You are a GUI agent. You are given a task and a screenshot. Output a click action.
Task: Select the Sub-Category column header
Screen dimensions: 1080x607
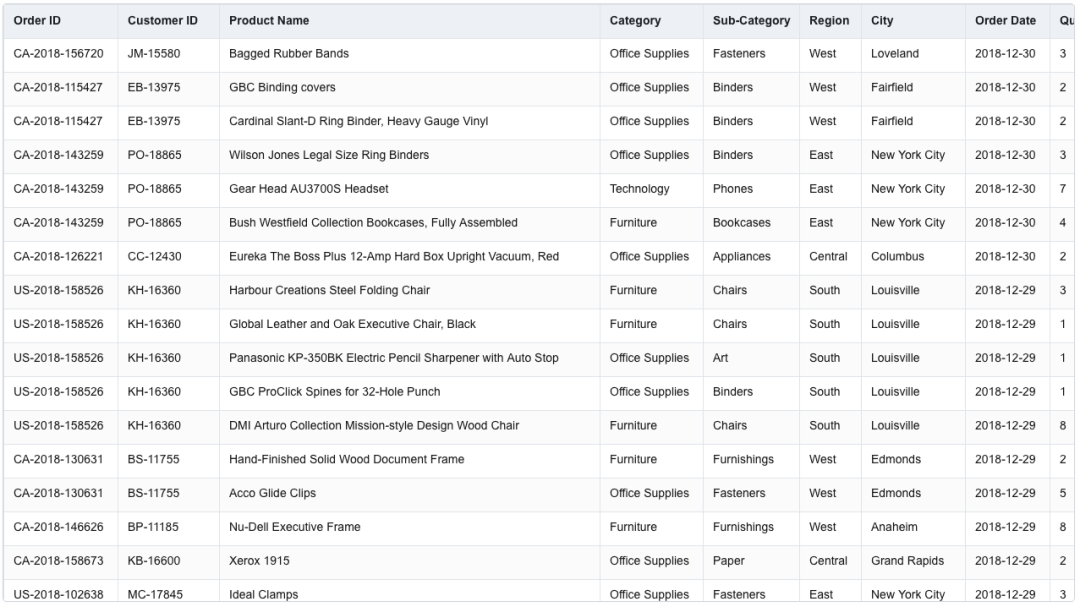pyautogui.click(x=751, y=21)
